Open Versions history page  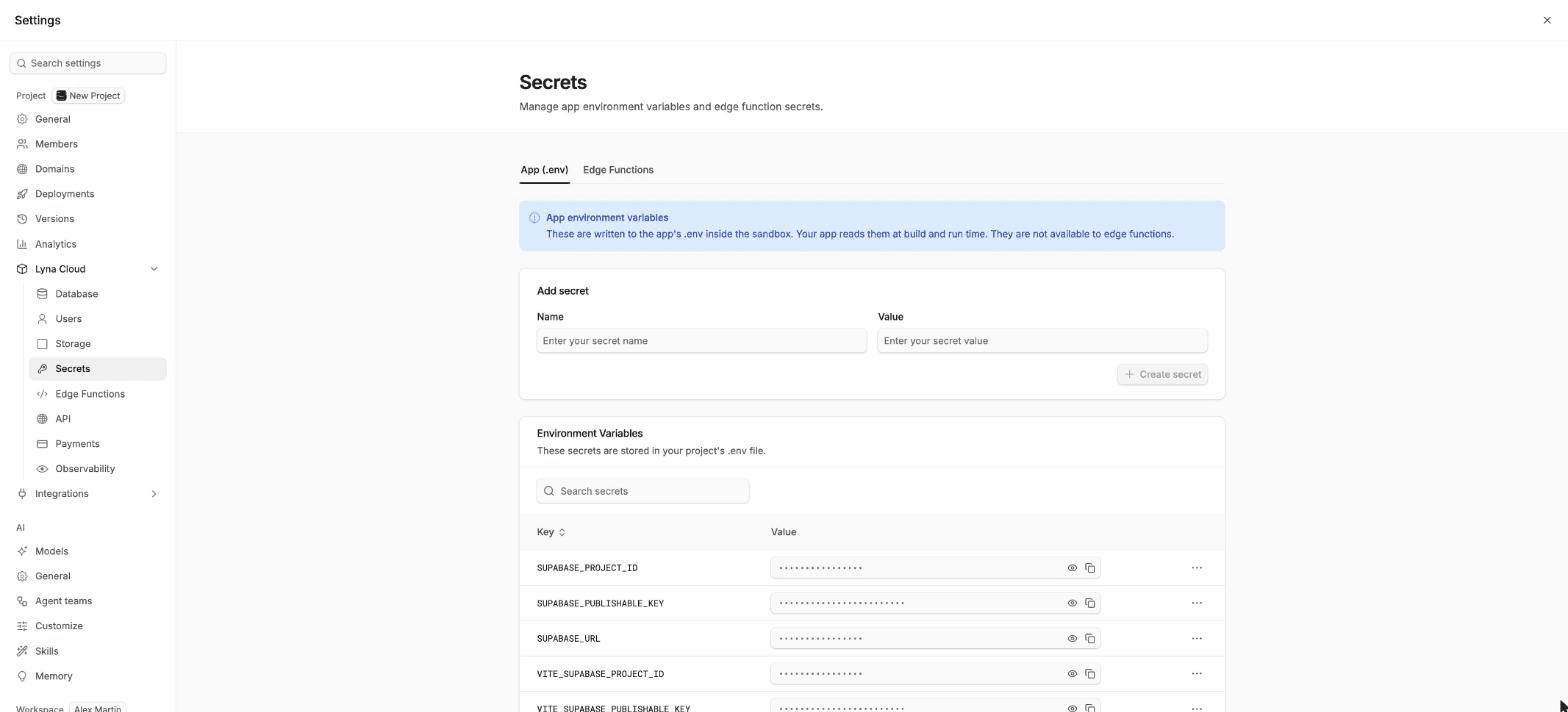(x=88, y=219)
